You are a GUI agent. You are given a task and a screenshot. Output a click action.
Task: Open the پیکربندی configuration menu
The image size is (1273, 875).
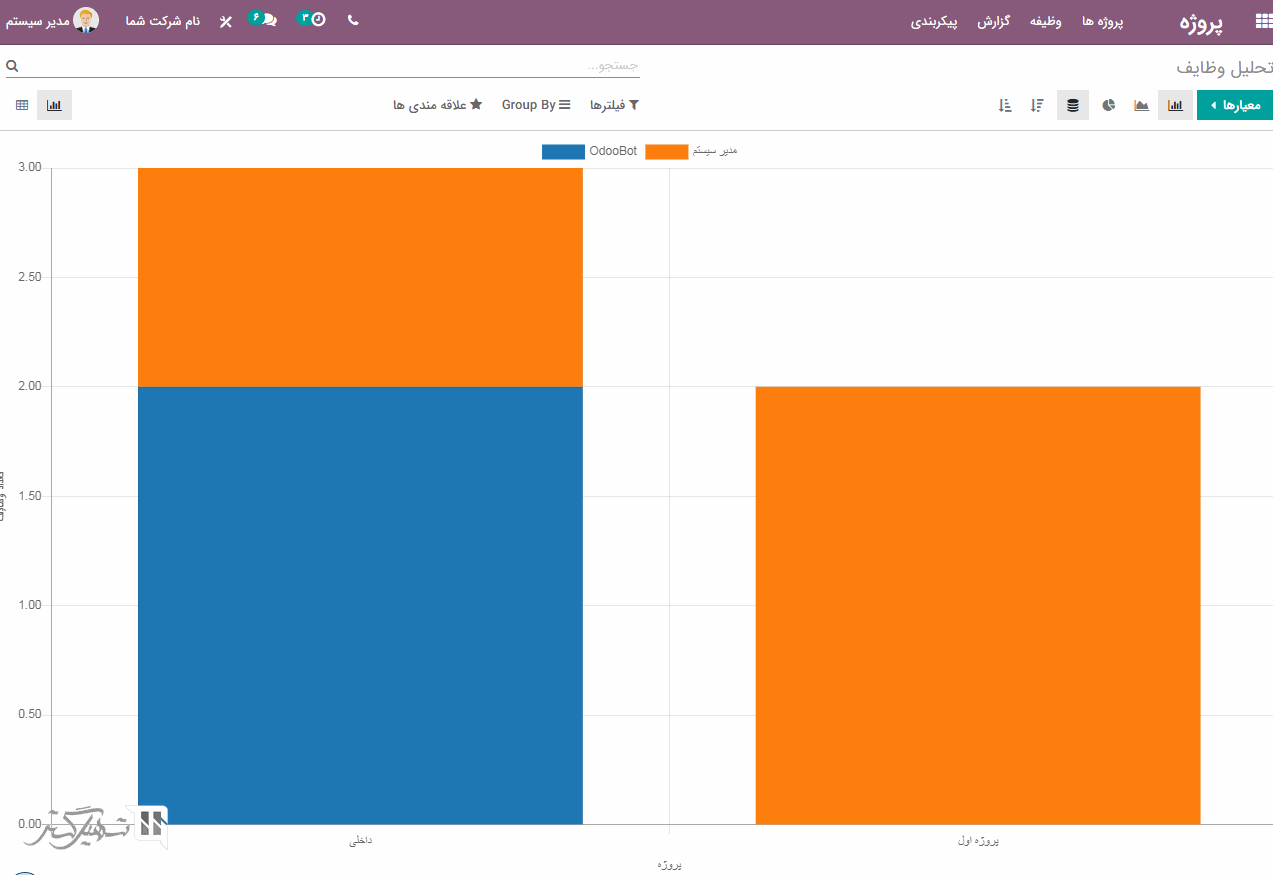pos(934,21)
